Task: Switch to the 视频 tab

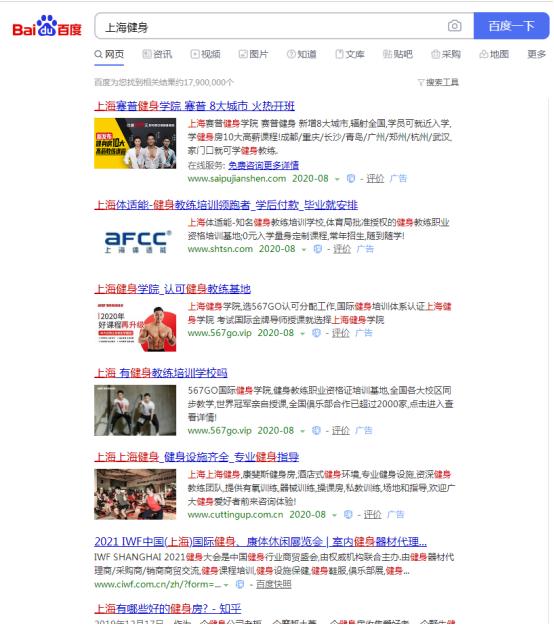Action: coord(205,54)
